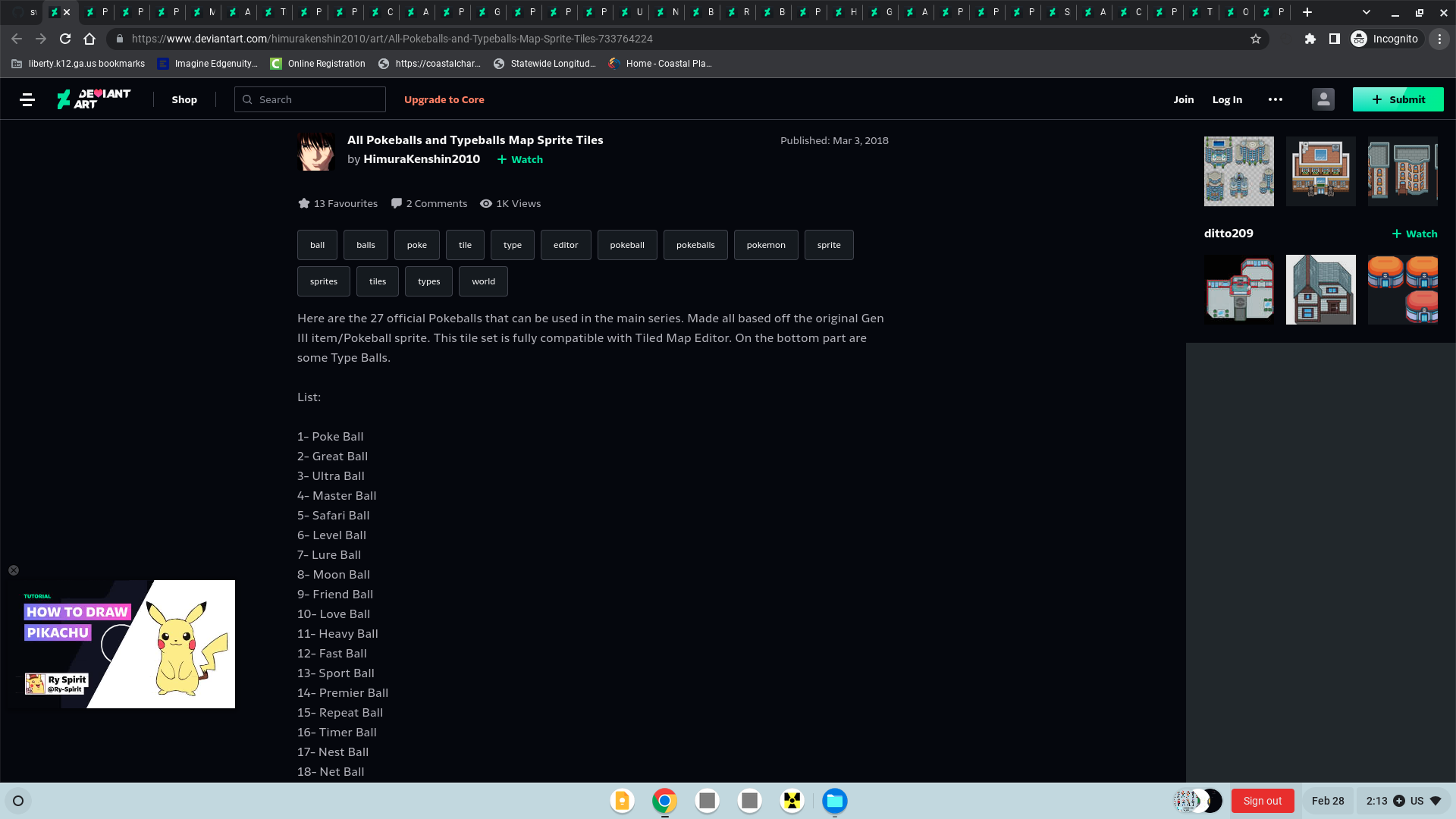1456x819 pixels.
Task: Bookmark this page with the star
Action: click(1256, 39)
